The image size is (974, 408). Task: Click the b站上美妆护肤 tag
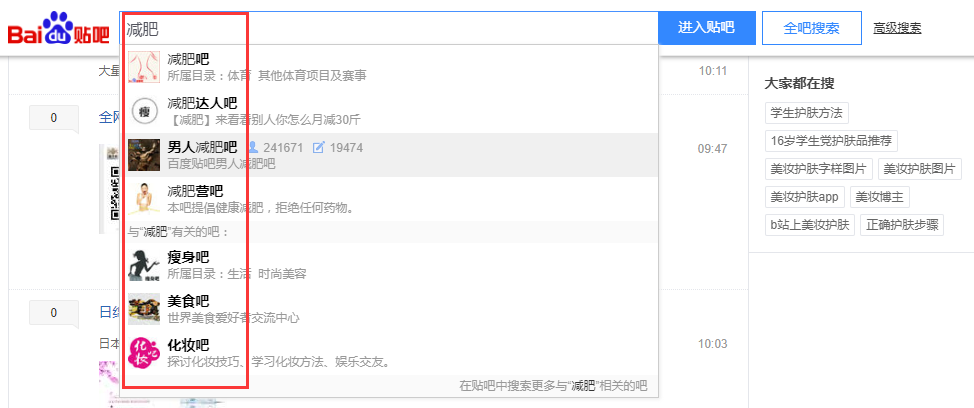(x=809, y=225)
